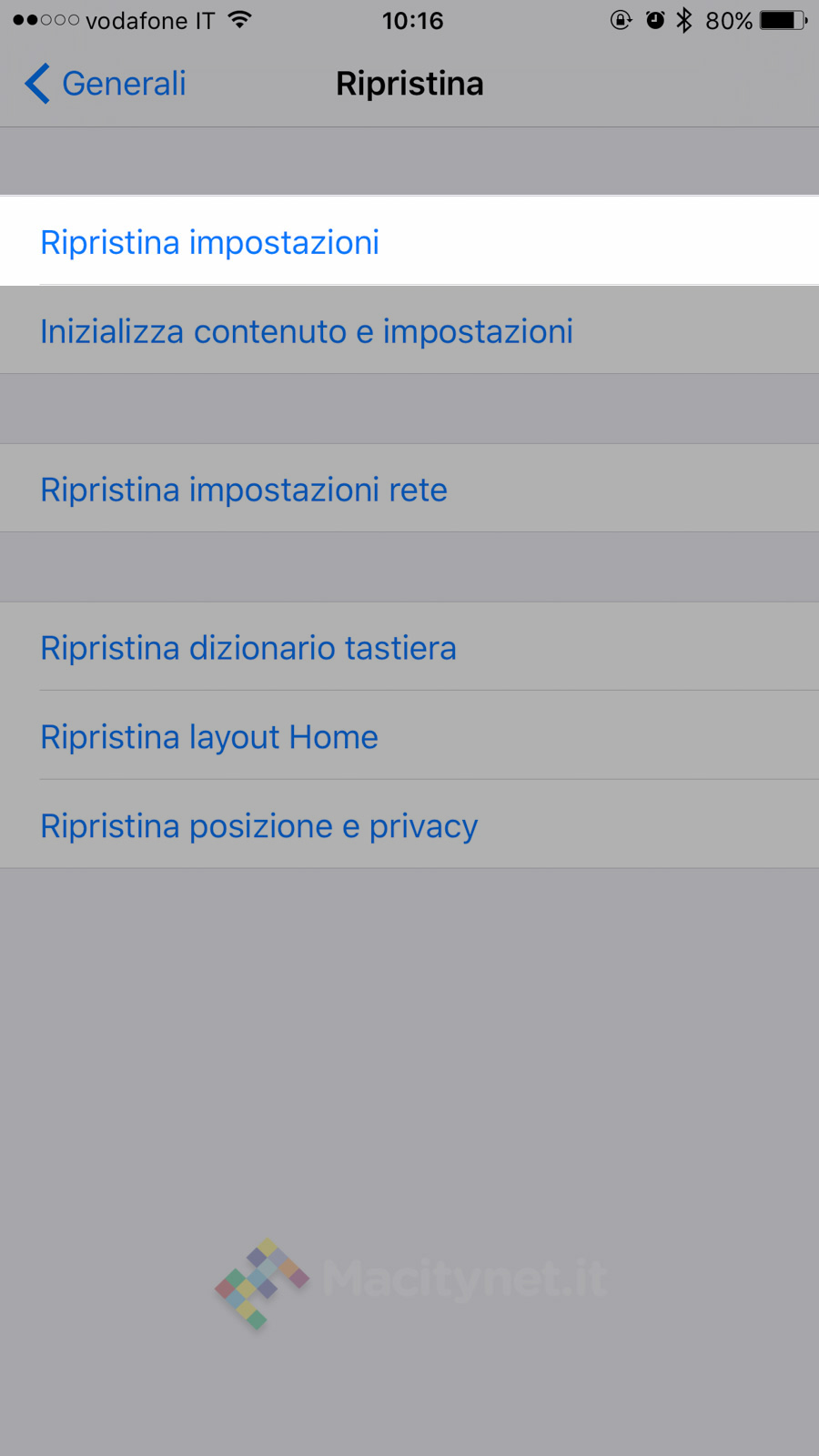The height and width of the screenshot is (1456, 819).
Task: Tap the Ripristina page title
Action: click(409, 84)
